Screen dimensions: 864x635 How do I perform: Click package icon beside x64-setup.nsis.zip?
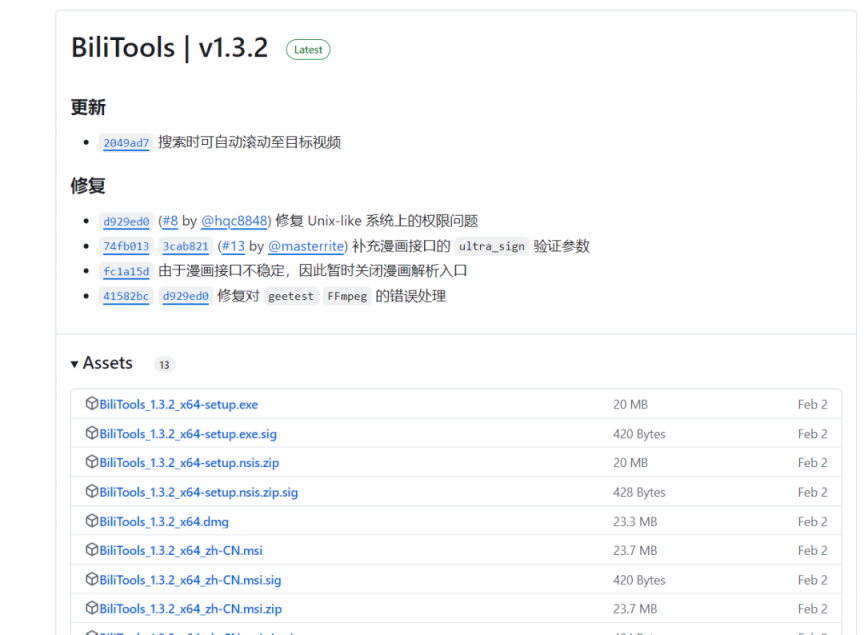pyautogui.click(x=92, y=463)
